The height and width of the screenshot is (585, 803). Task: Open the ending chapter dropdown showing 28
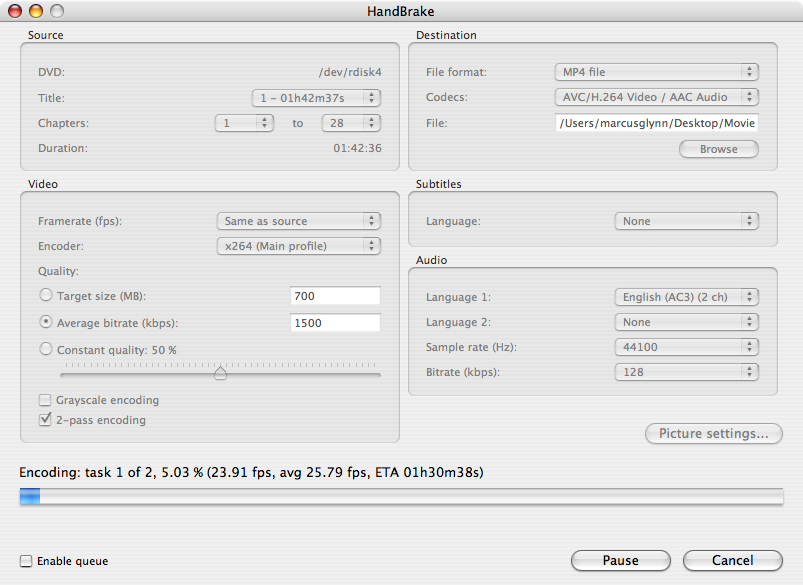coord(351,123)
